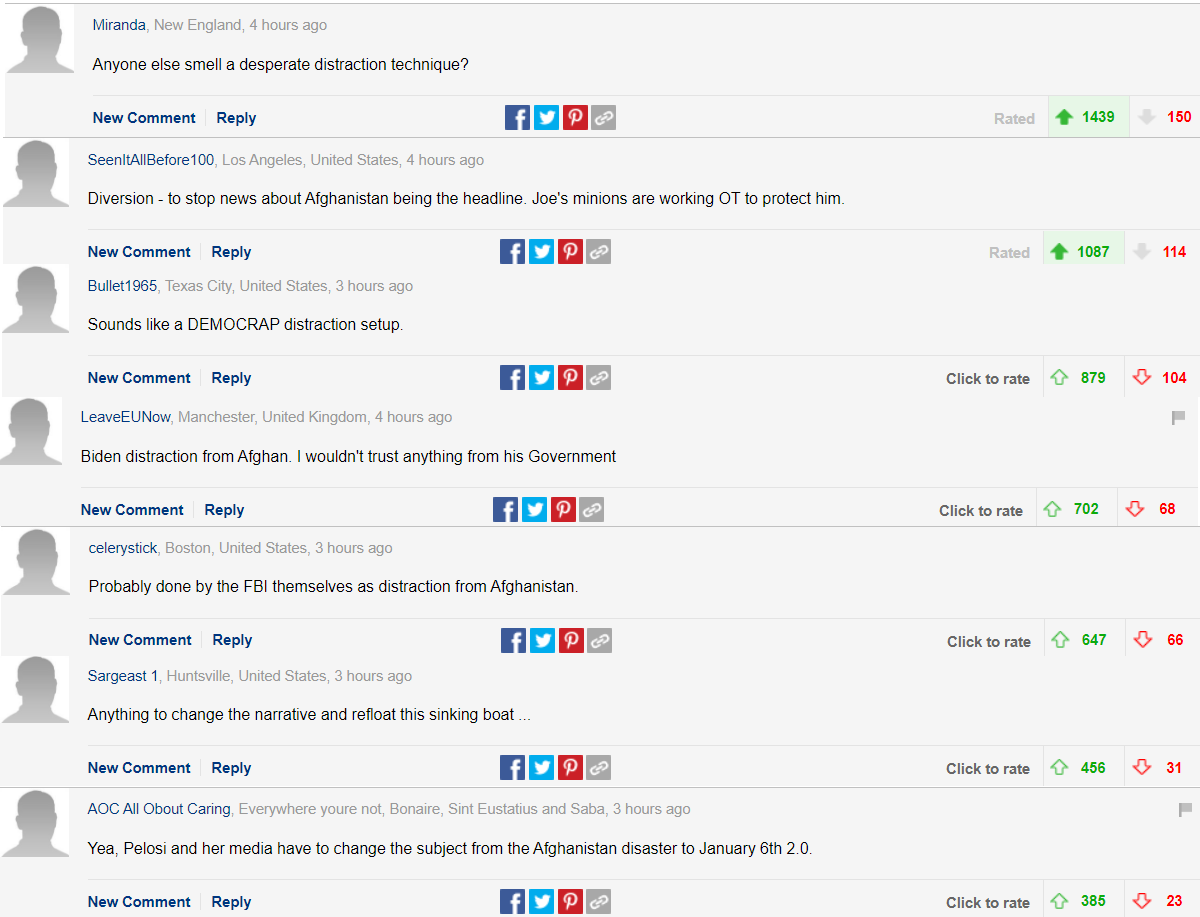Report the AOC All Obout Caring comment flag
This screenshot has width=1200, height=917.
coord(1186,809)
